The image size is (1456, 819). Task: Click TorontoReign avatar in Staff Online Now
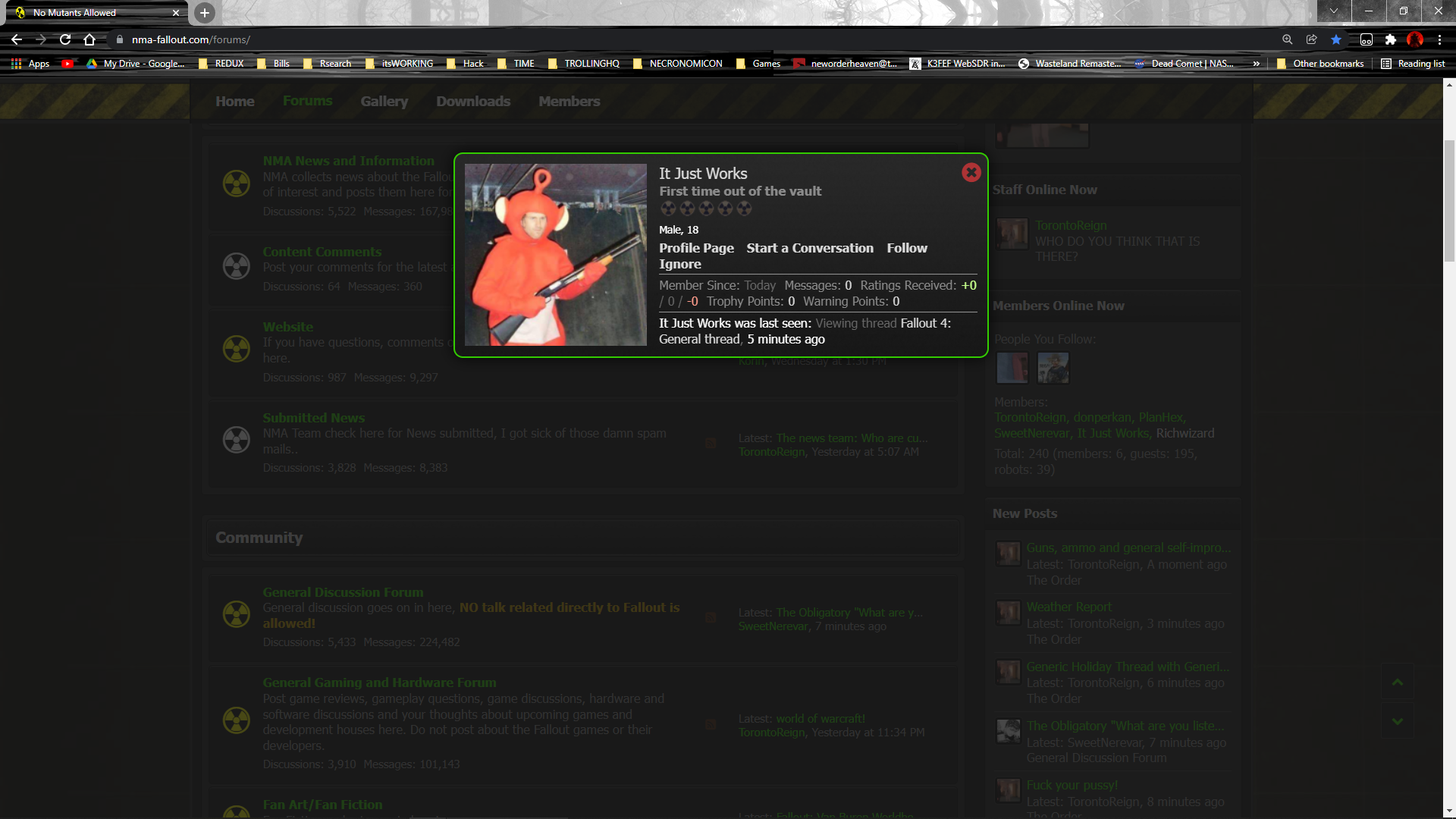pyautogui.click(x=1012, y=234)
